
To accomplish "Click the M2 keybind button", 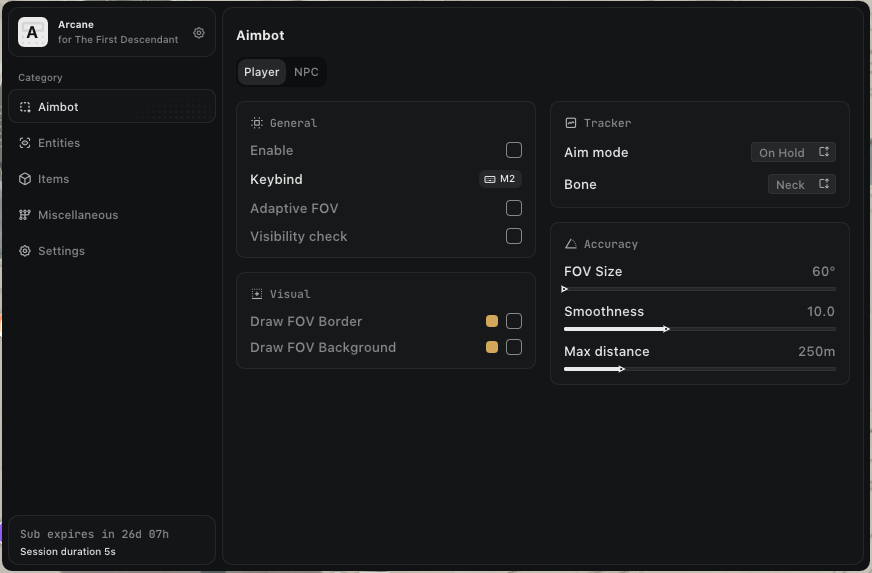I will [500, 179].
